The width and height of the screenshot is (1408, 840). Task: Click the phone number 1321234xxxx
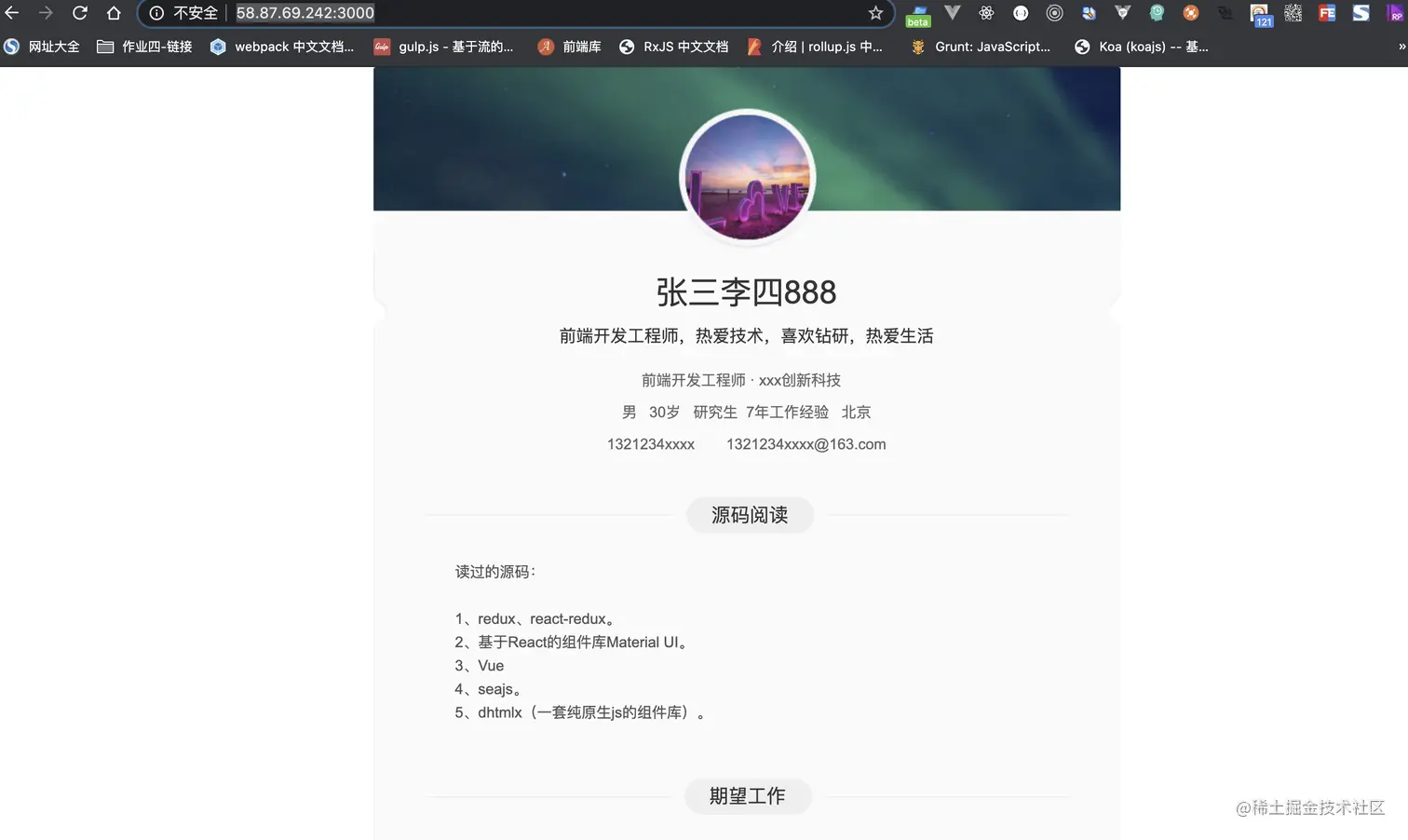[x=651, y=444]
